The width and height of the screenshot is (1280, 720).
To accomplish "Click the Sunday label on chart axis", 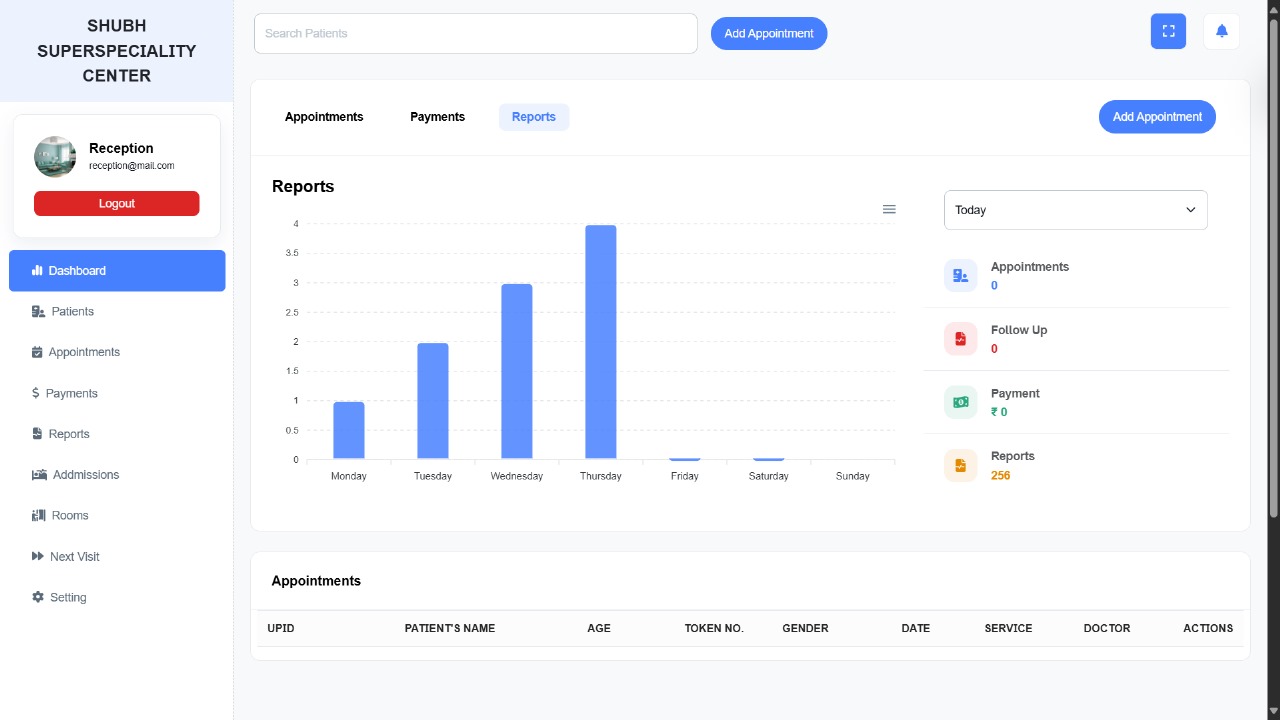I will [x=853, y=476].
